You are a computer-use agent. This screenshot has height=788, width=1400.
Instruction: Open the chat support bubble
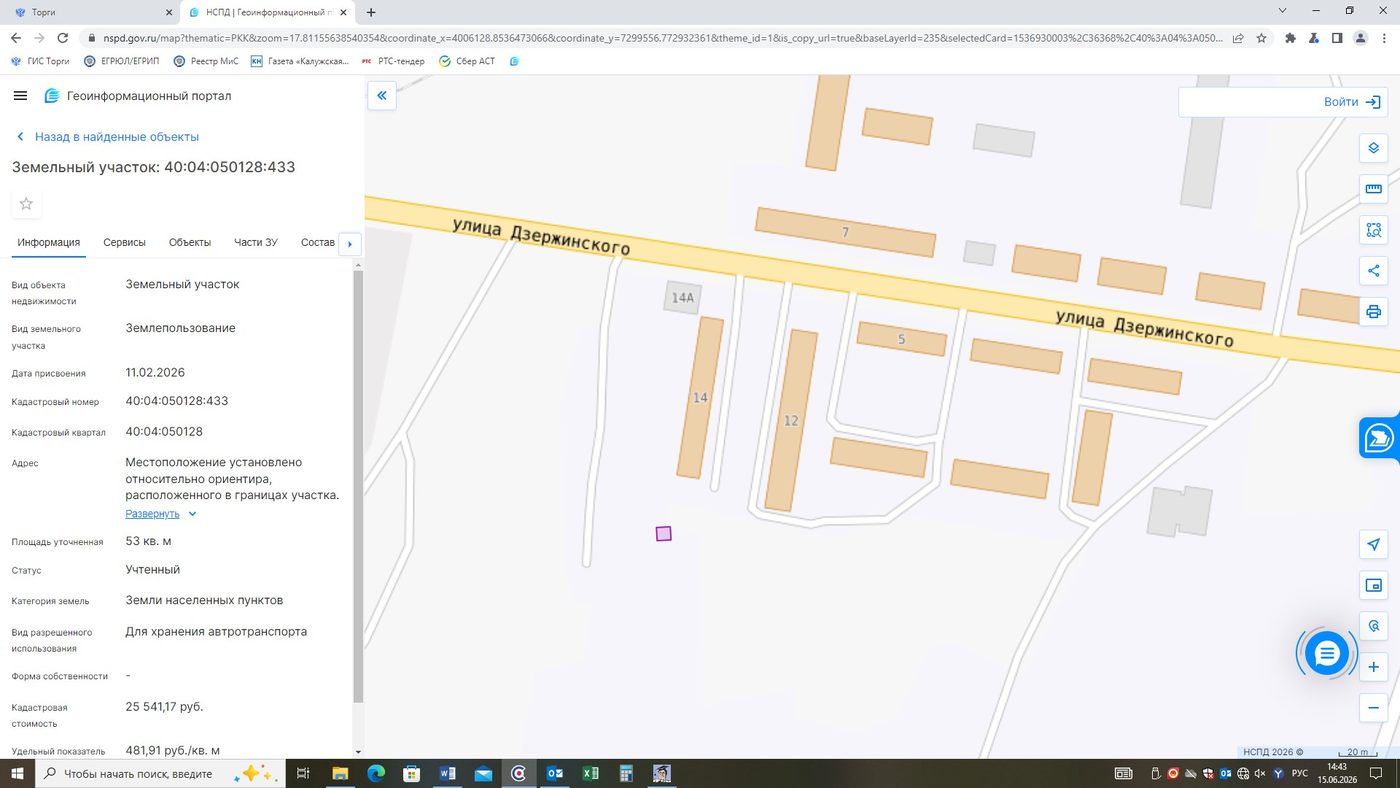click(1326, 654)
